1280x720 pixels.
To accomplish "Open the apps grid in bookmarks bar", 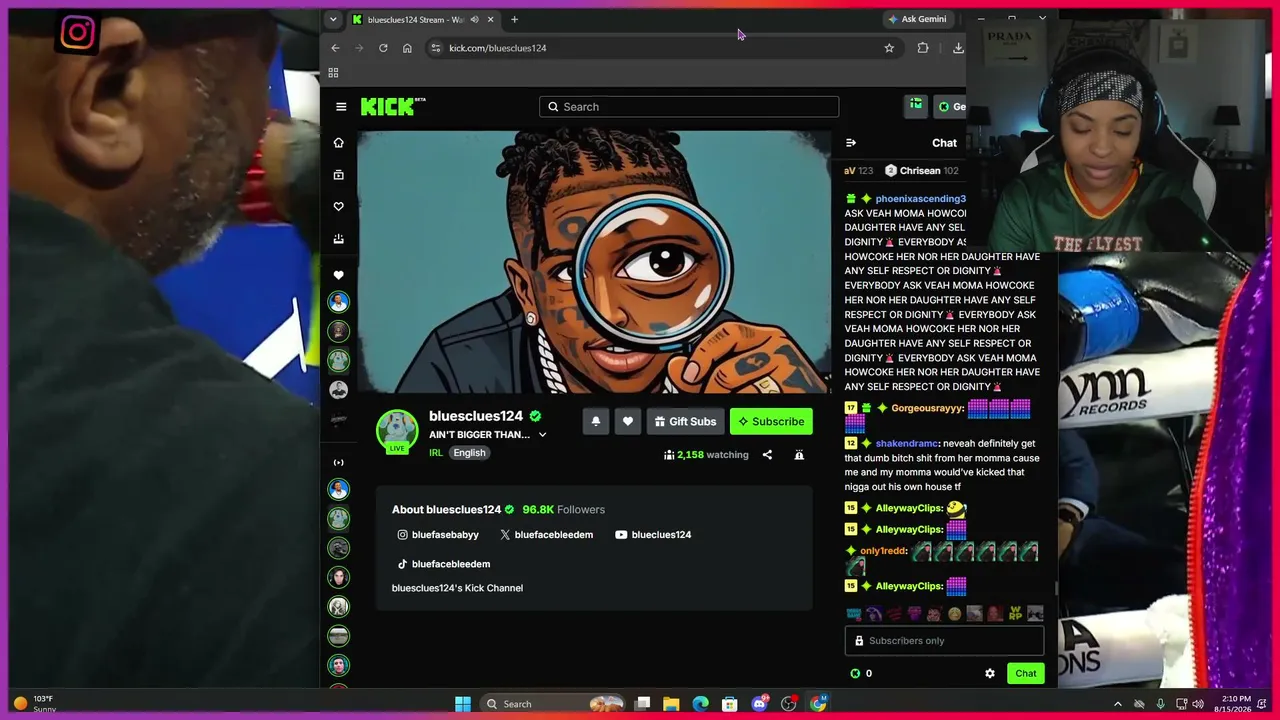I will (x=333, y=73).
